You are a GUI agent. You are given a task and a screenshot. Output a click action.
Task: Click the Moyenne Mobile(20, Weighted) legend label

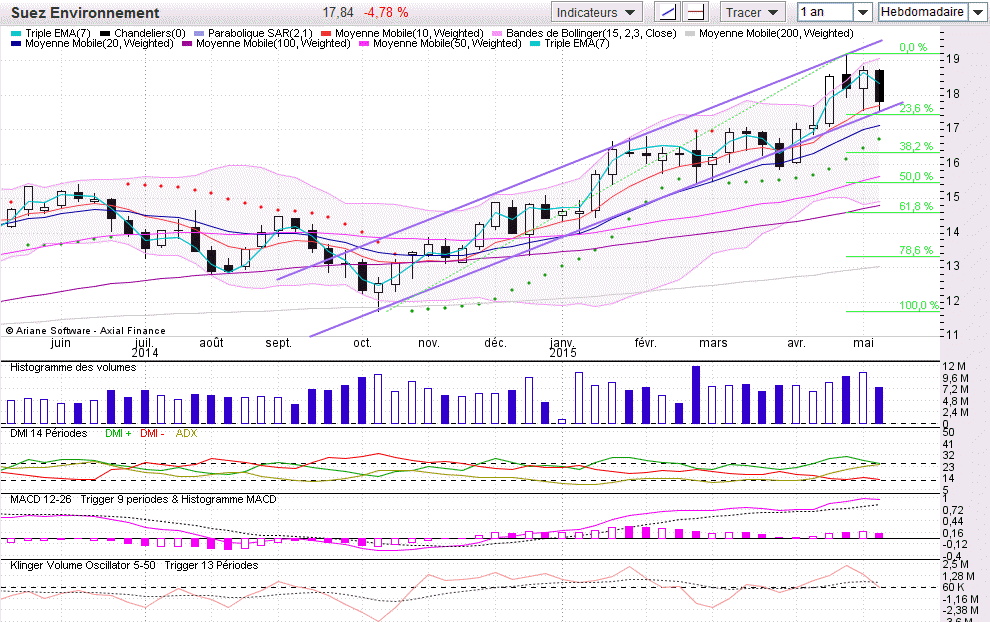99,43
